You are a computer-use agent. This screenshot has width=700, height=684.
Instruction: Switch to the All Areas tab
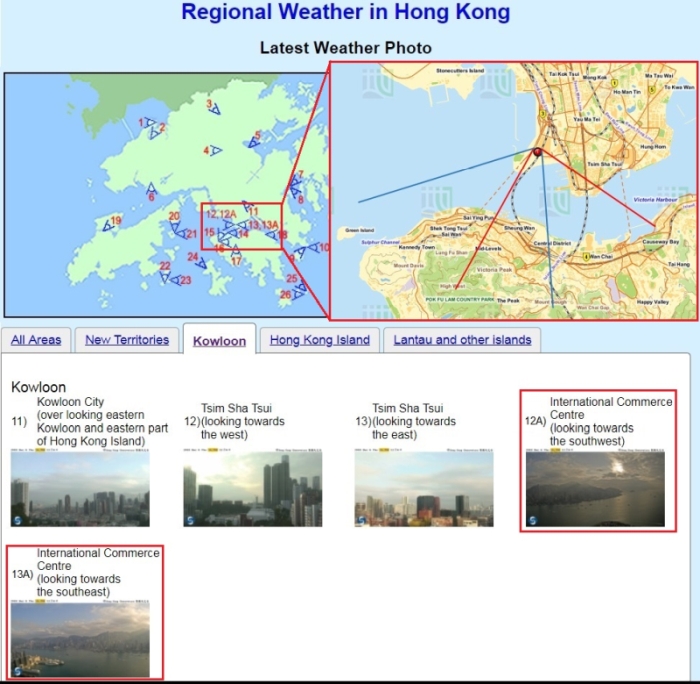[36, 340]
